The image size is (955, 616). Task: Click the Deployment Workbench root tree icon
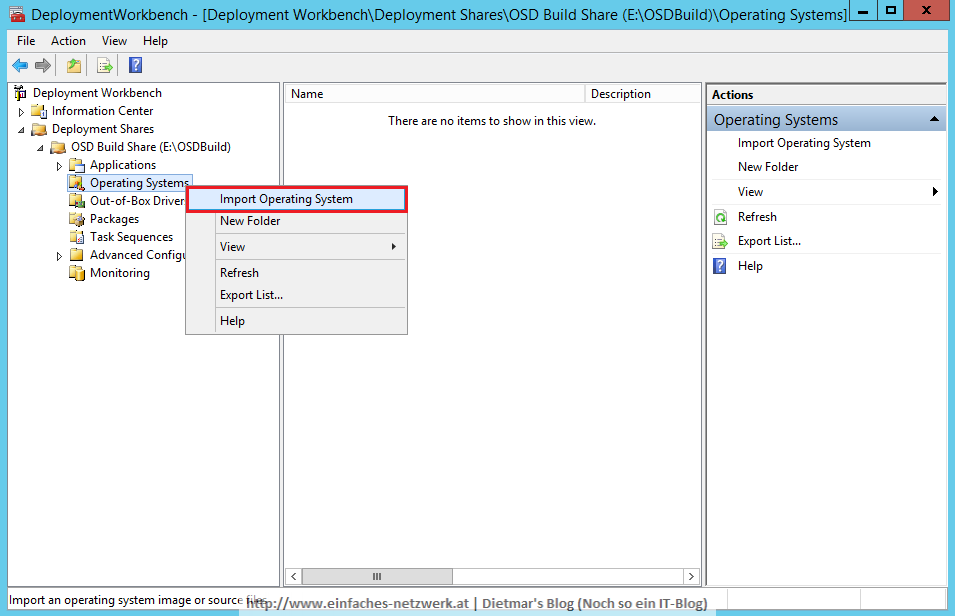pos(20,93)
